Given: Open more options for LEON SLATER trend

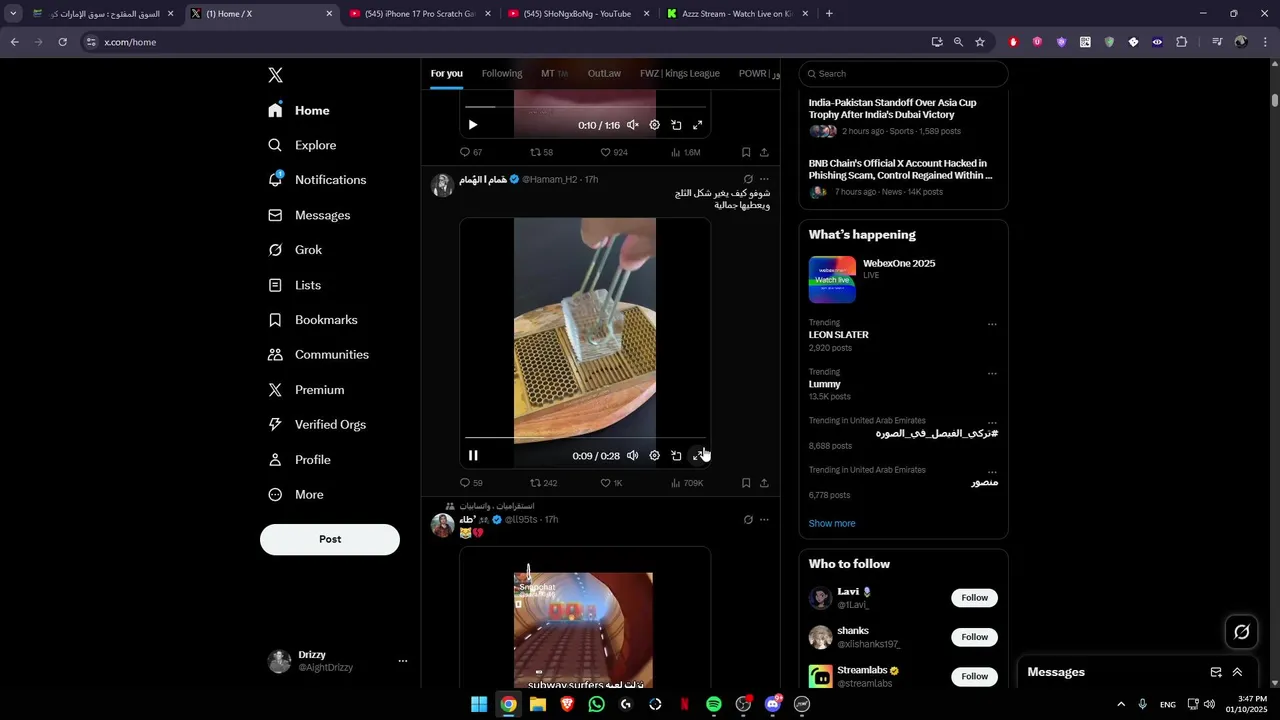Looking at the screenshot, I should tap(992, 324).
